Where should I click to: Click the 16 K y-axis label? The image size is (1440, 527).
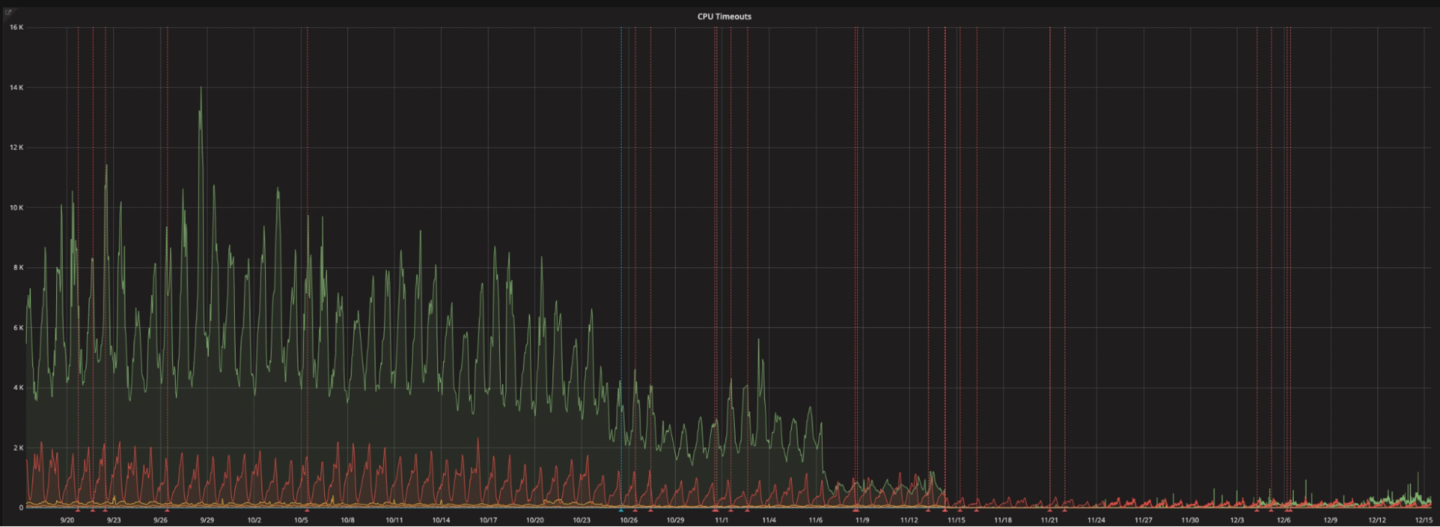pyautogui.click(x=16, y=27)
